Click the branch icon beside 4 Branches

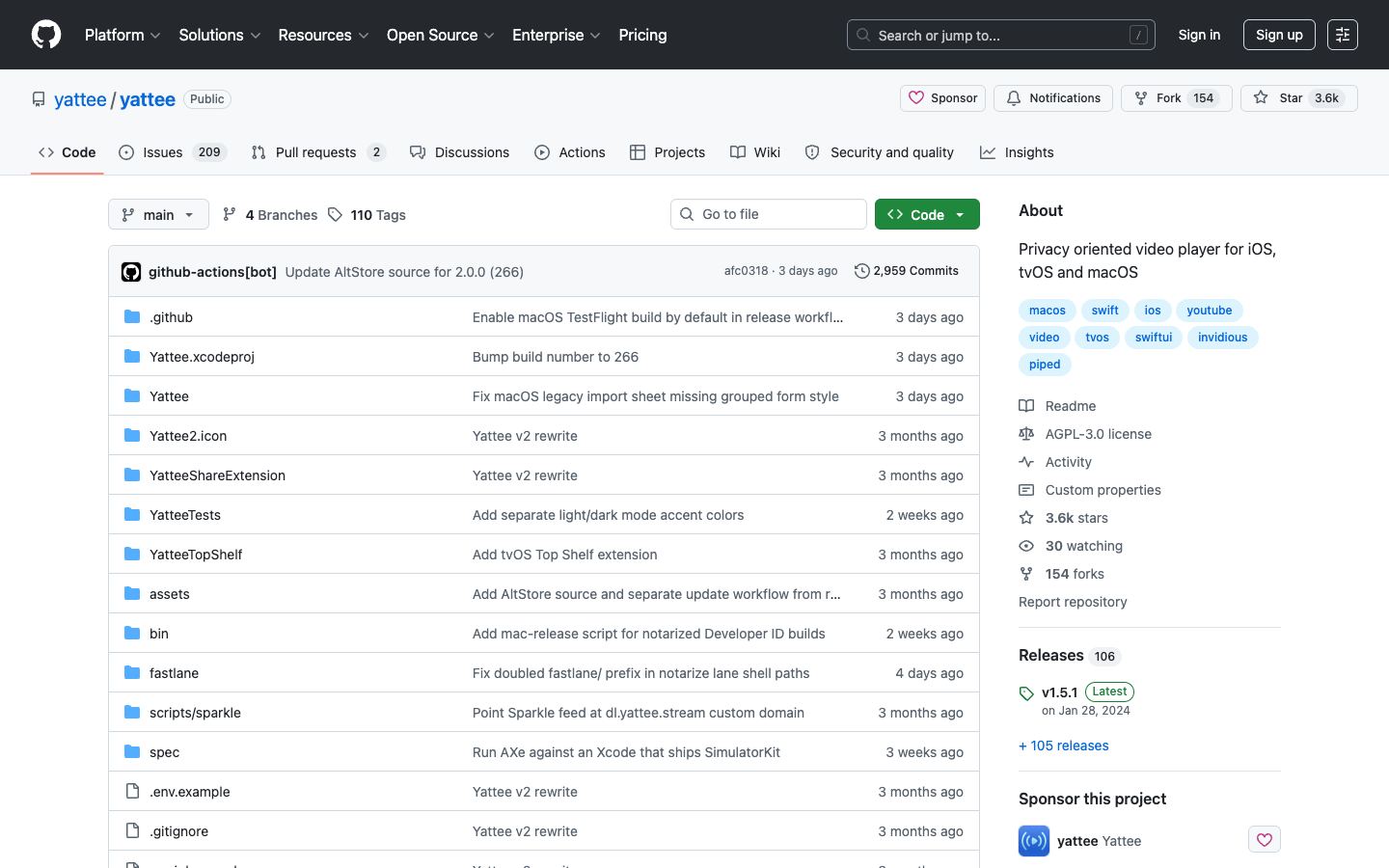click(230, 214)
